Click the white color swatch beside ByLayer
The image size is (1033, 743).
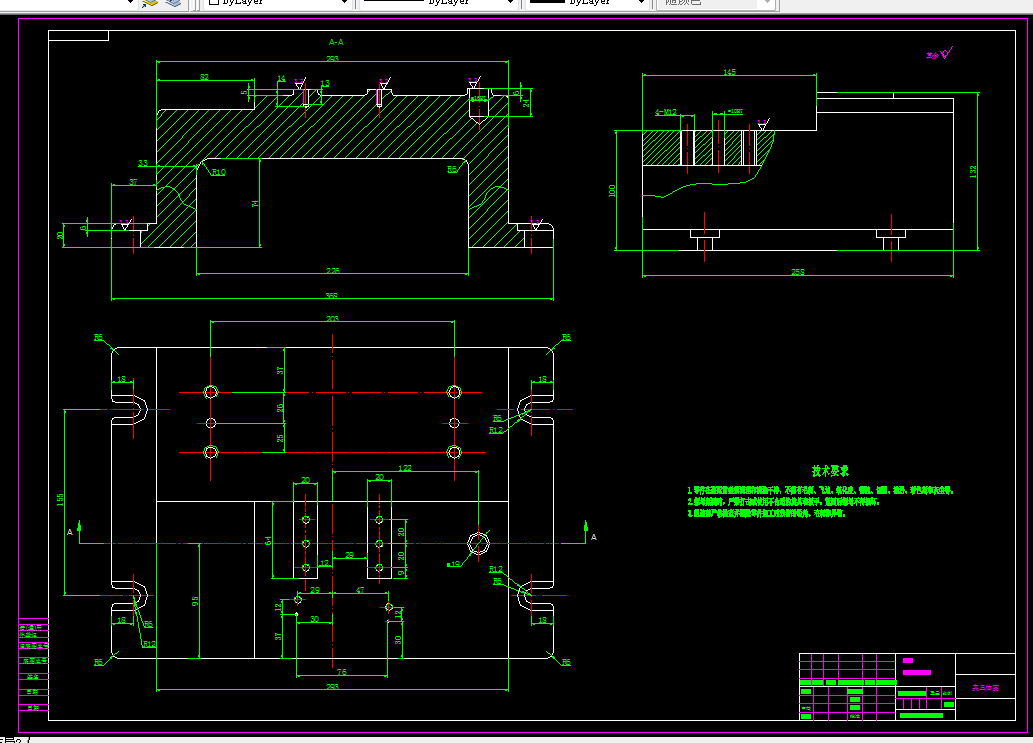click(213, 2)
